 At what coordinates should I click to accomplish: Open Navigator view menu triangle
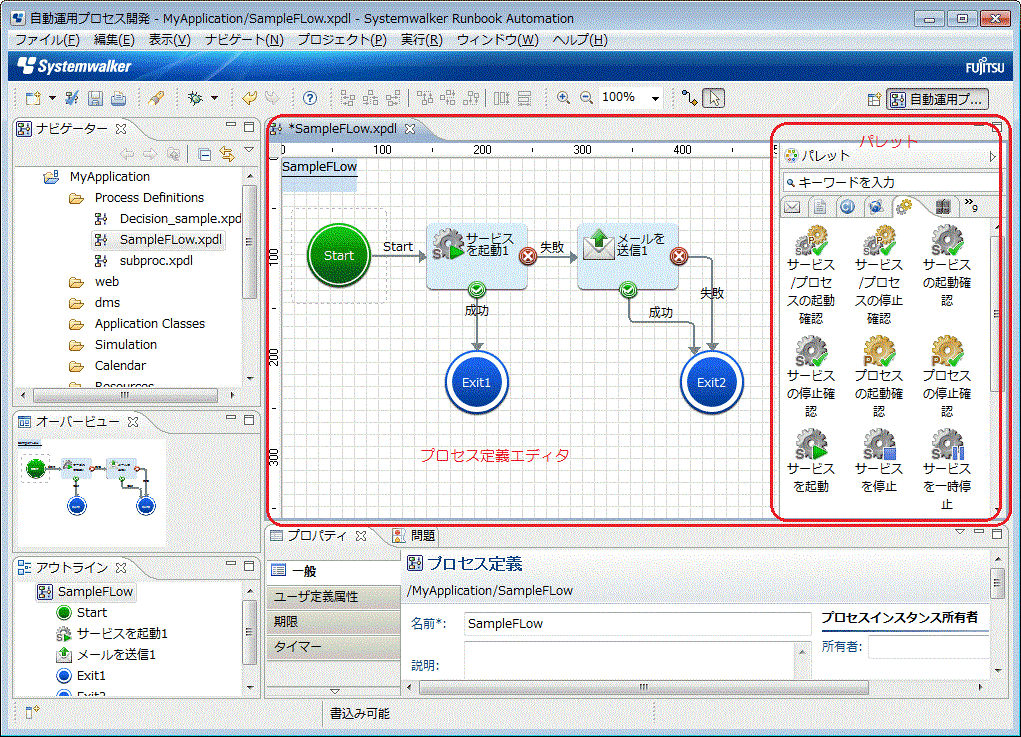(x=248, y=150)
